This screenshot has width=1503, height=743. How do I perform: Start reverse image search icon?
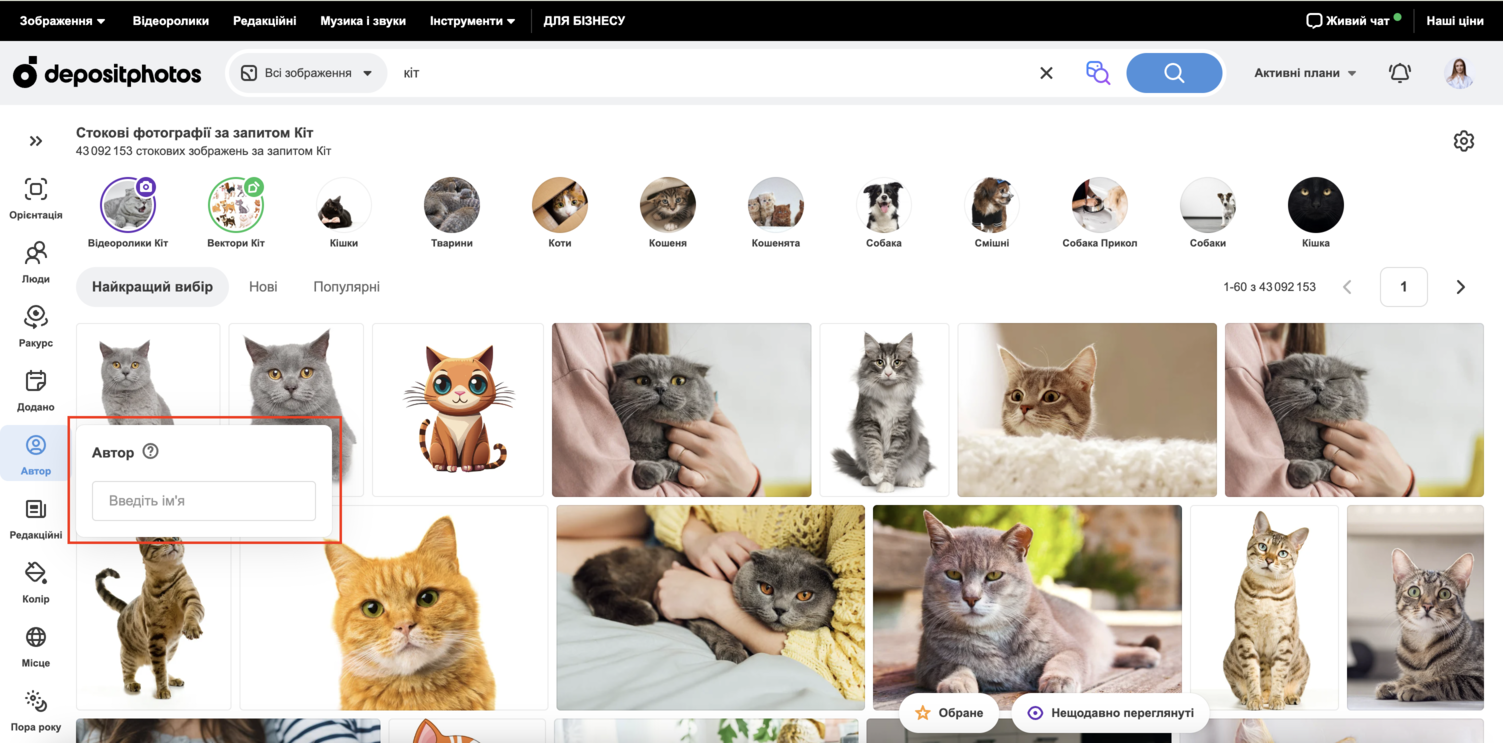1097,73
